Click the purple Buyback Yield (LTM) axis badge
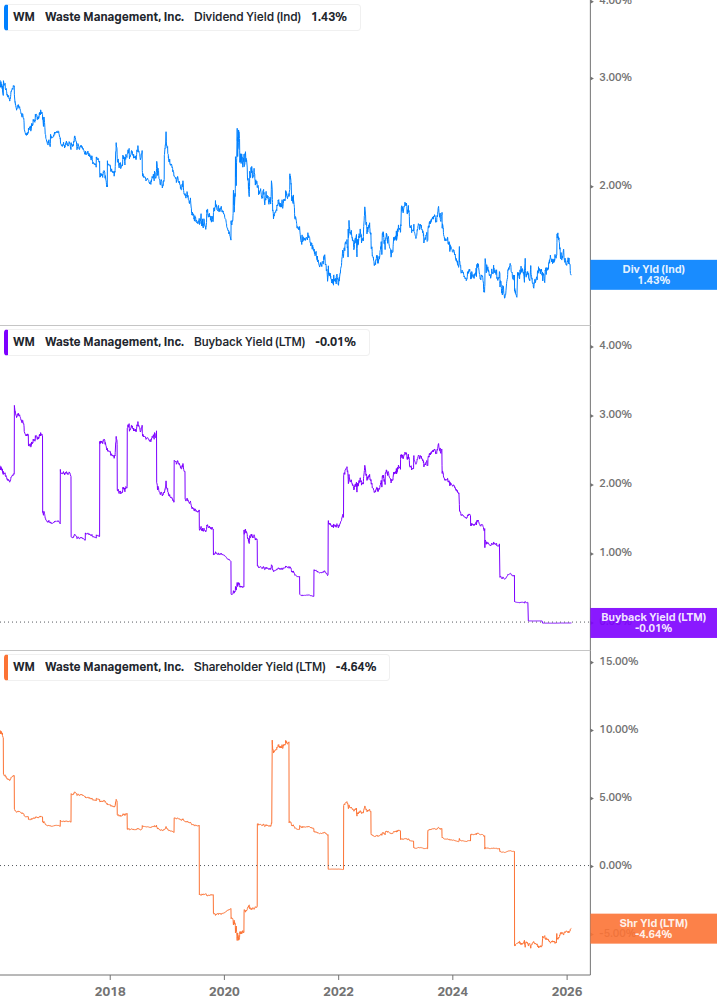The width and height of the screenshot is (717, 1005). [x=653, y=623]
